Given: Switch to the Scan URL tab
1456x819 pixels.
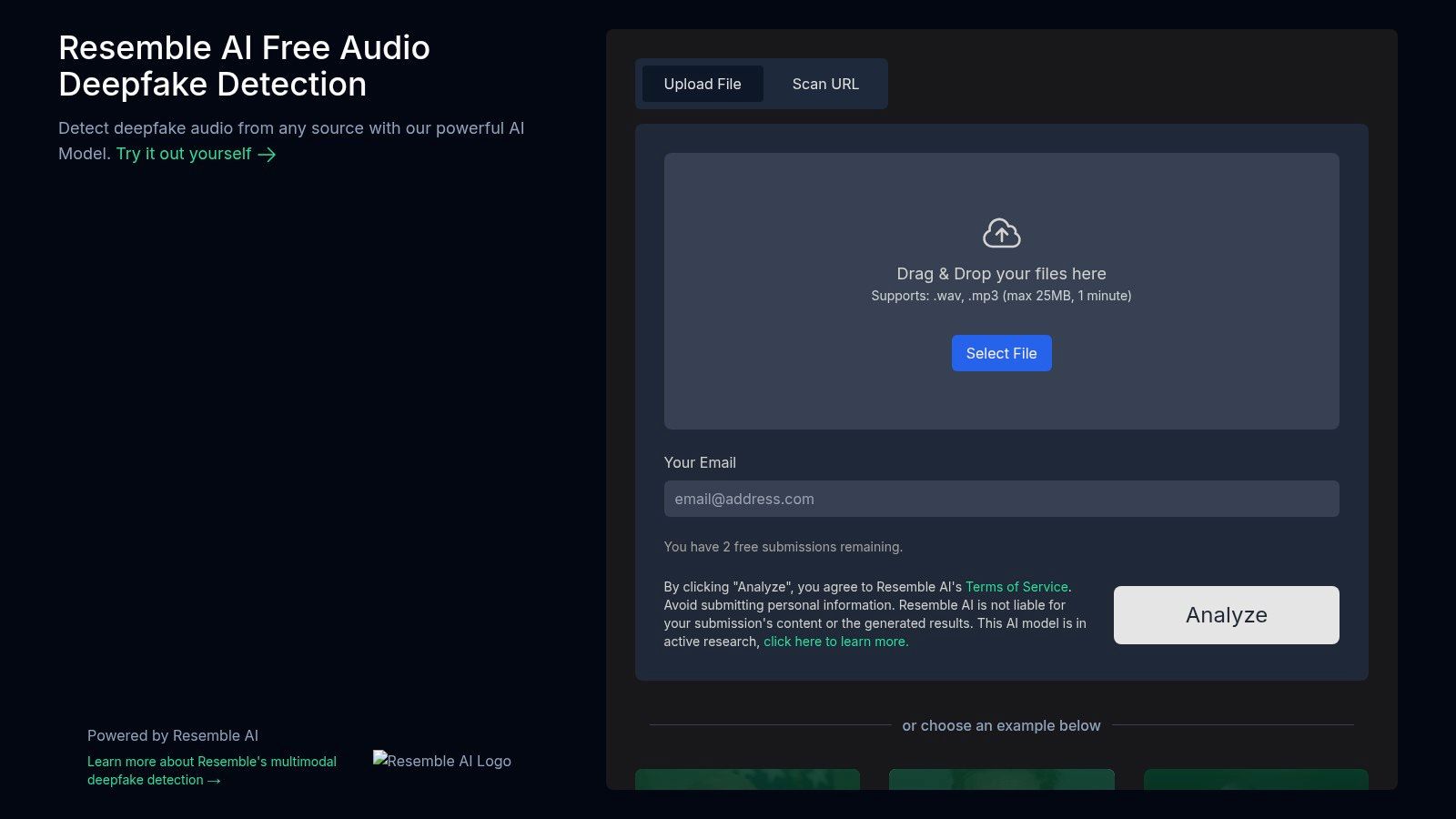Looking at the screenshot, I should coord(825,84).
